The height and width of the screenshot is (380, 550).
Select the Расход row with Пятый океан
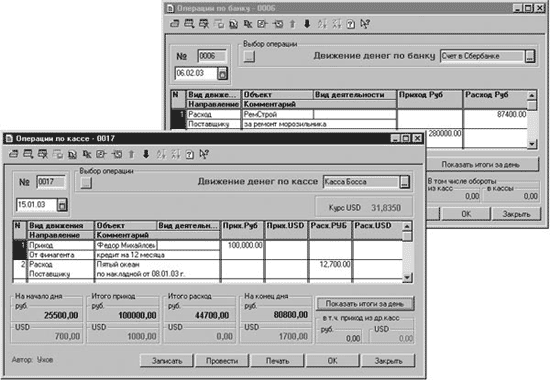coord(207,269)
